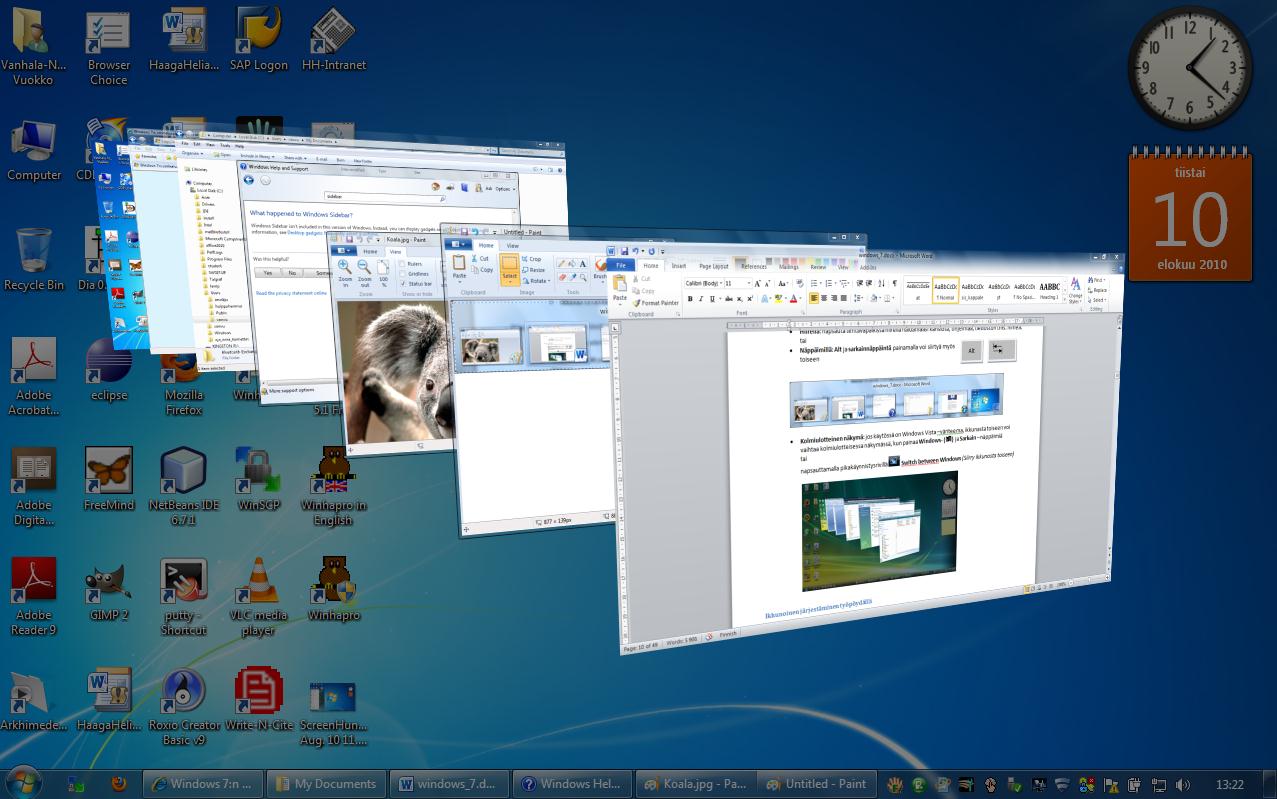Click the Select tool in Untitled - Paint
Viewport: 1277px width, 799px height.
pos(509,270)
